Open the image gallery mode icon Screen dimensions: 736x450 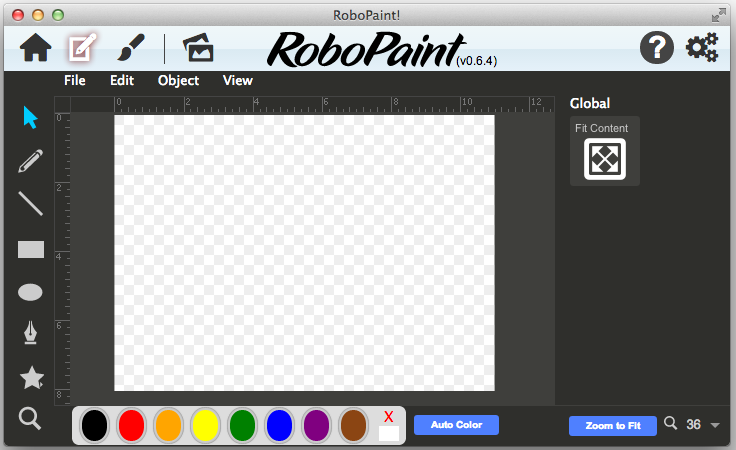tap(198, 47)
